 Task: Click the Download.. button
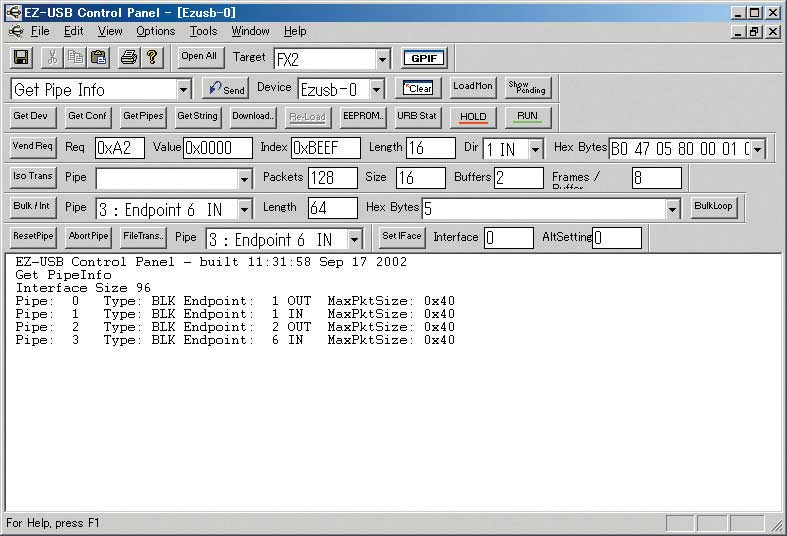(x=253, y=117)
